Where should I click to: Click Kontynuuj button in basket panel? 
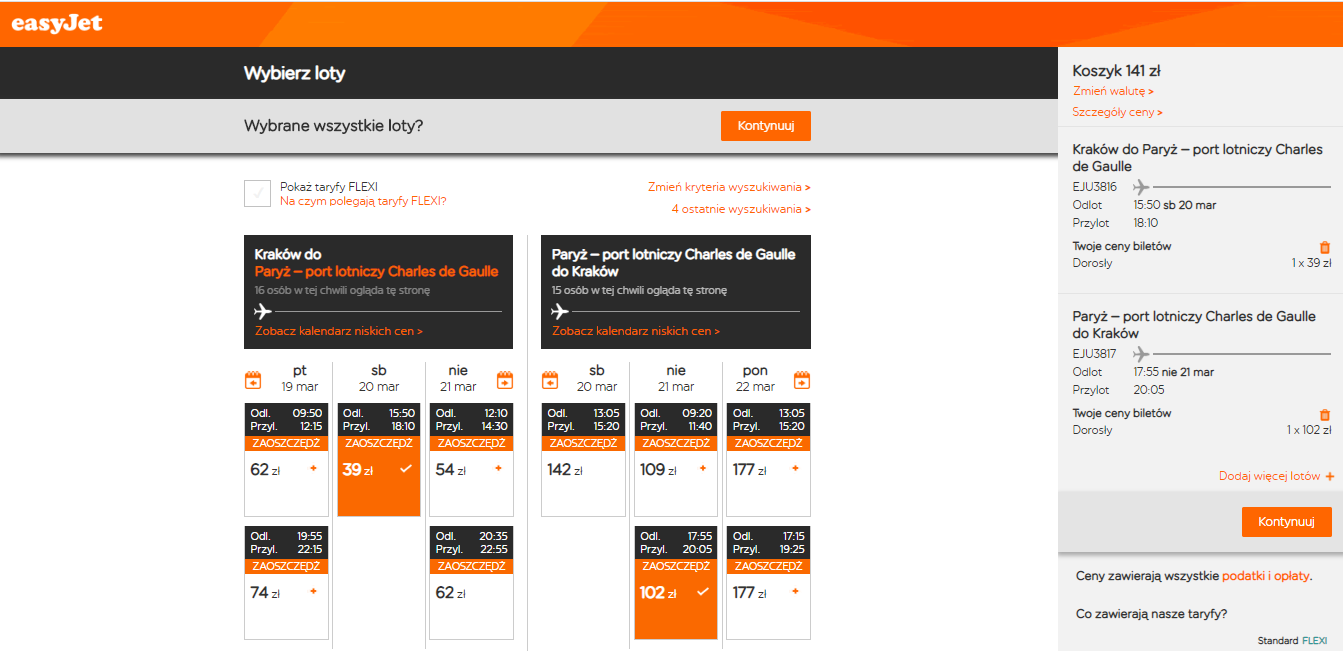(x=1287, y=522)
